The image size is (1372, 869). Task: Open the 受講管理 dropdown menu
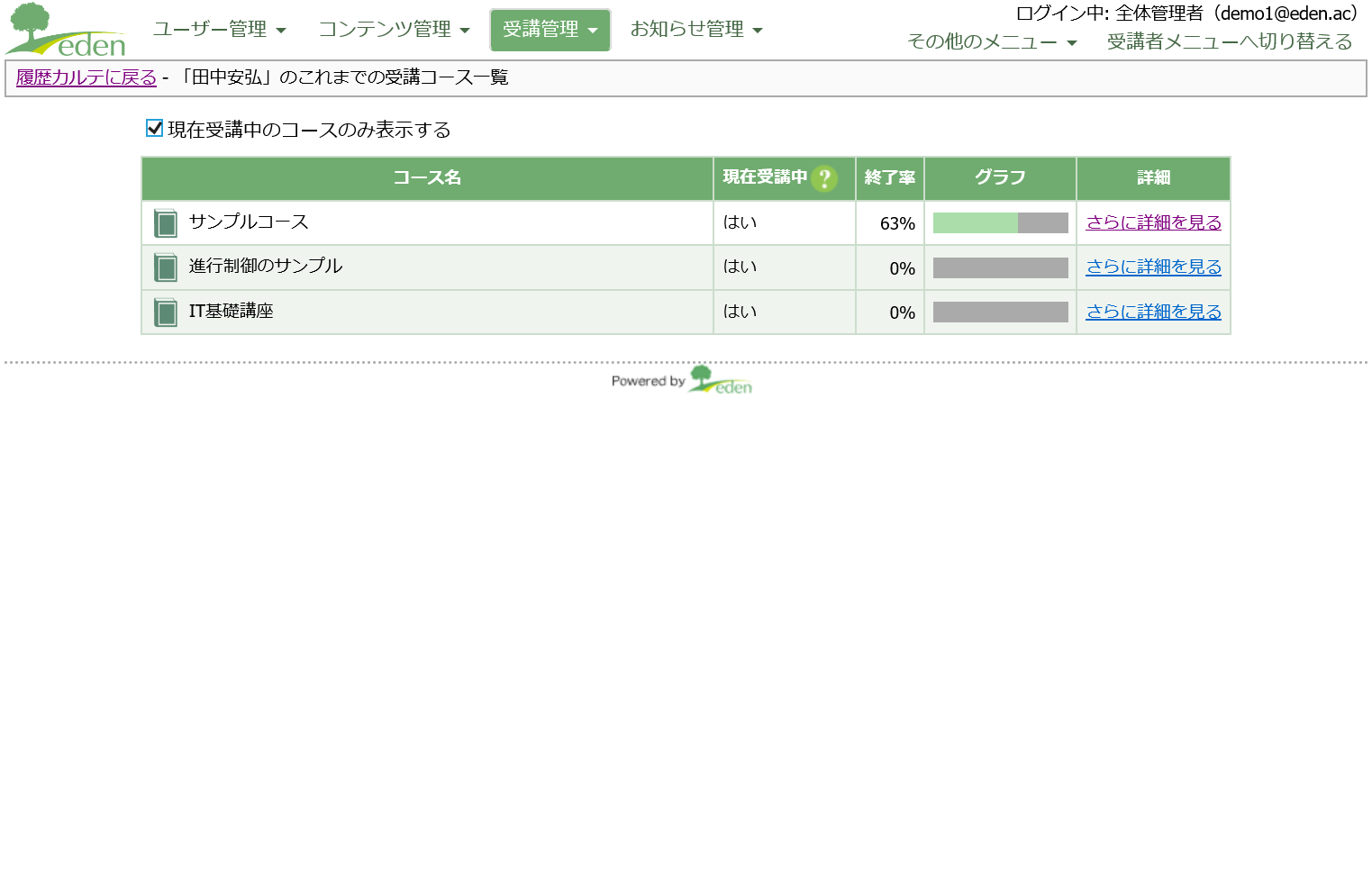(x=550, y=30)
